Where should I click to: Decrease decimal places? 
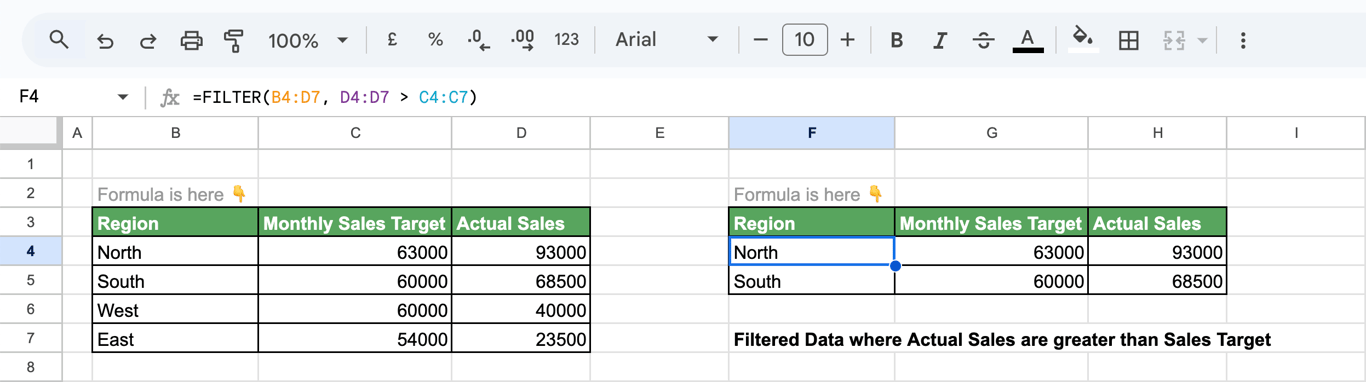(479, 40)
